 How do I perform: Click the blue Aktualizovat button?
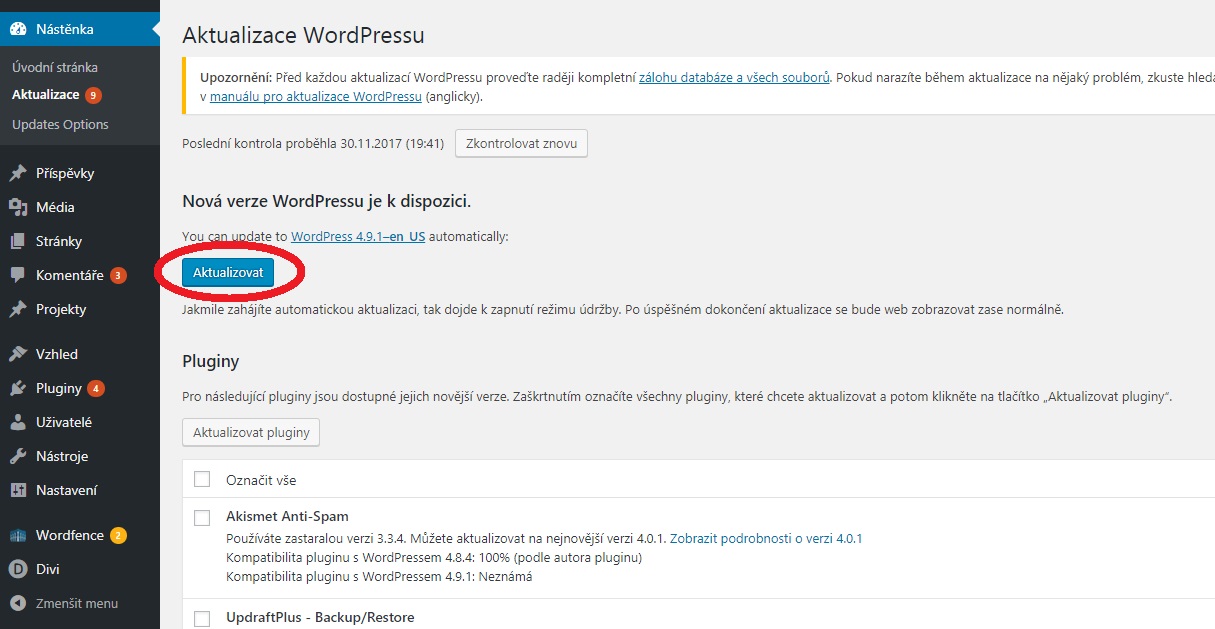(x=228, y=271)
